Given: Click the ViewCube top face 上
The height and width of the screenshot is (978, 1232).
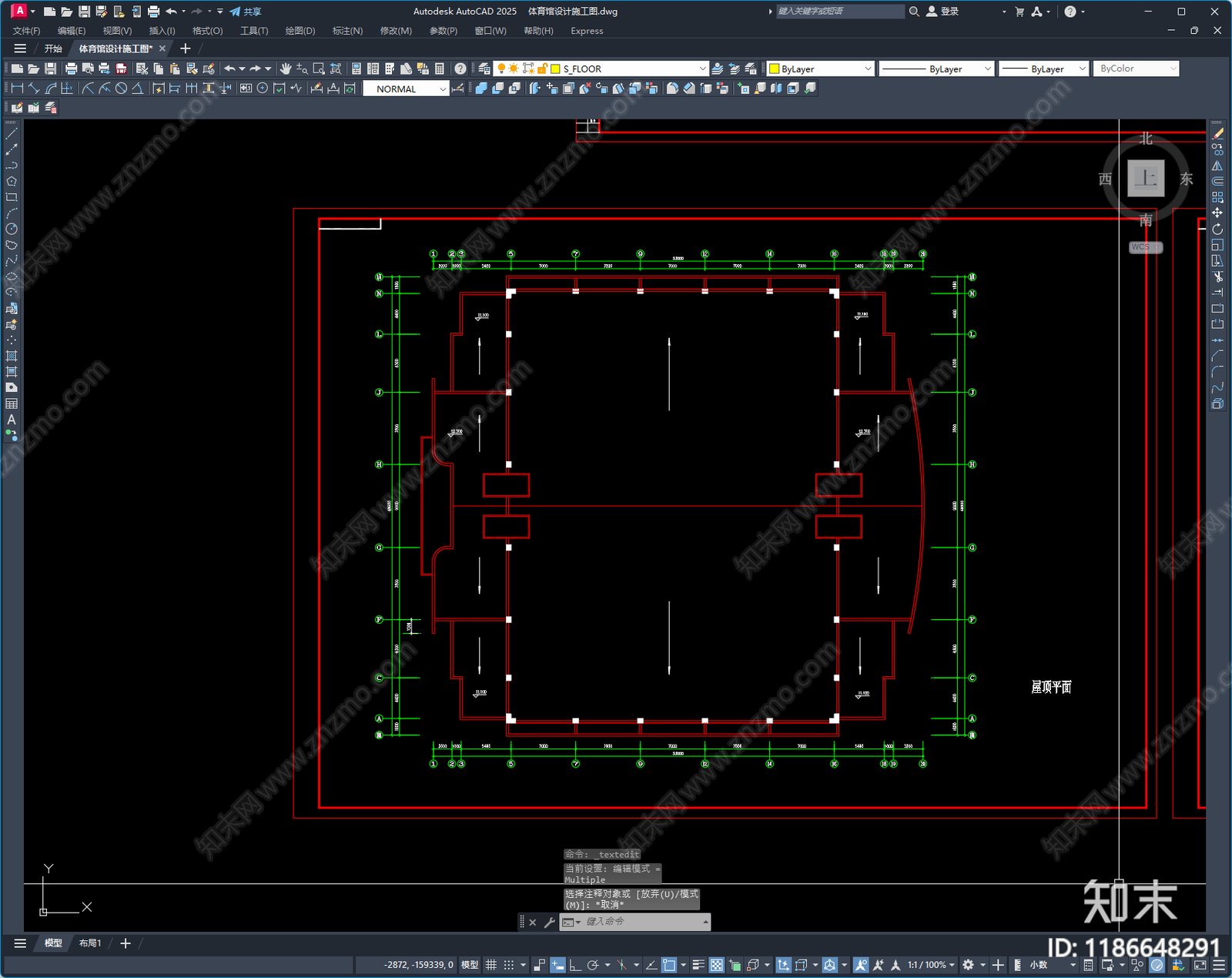Looking at the screenshot, I should [x=1146, y=179].
